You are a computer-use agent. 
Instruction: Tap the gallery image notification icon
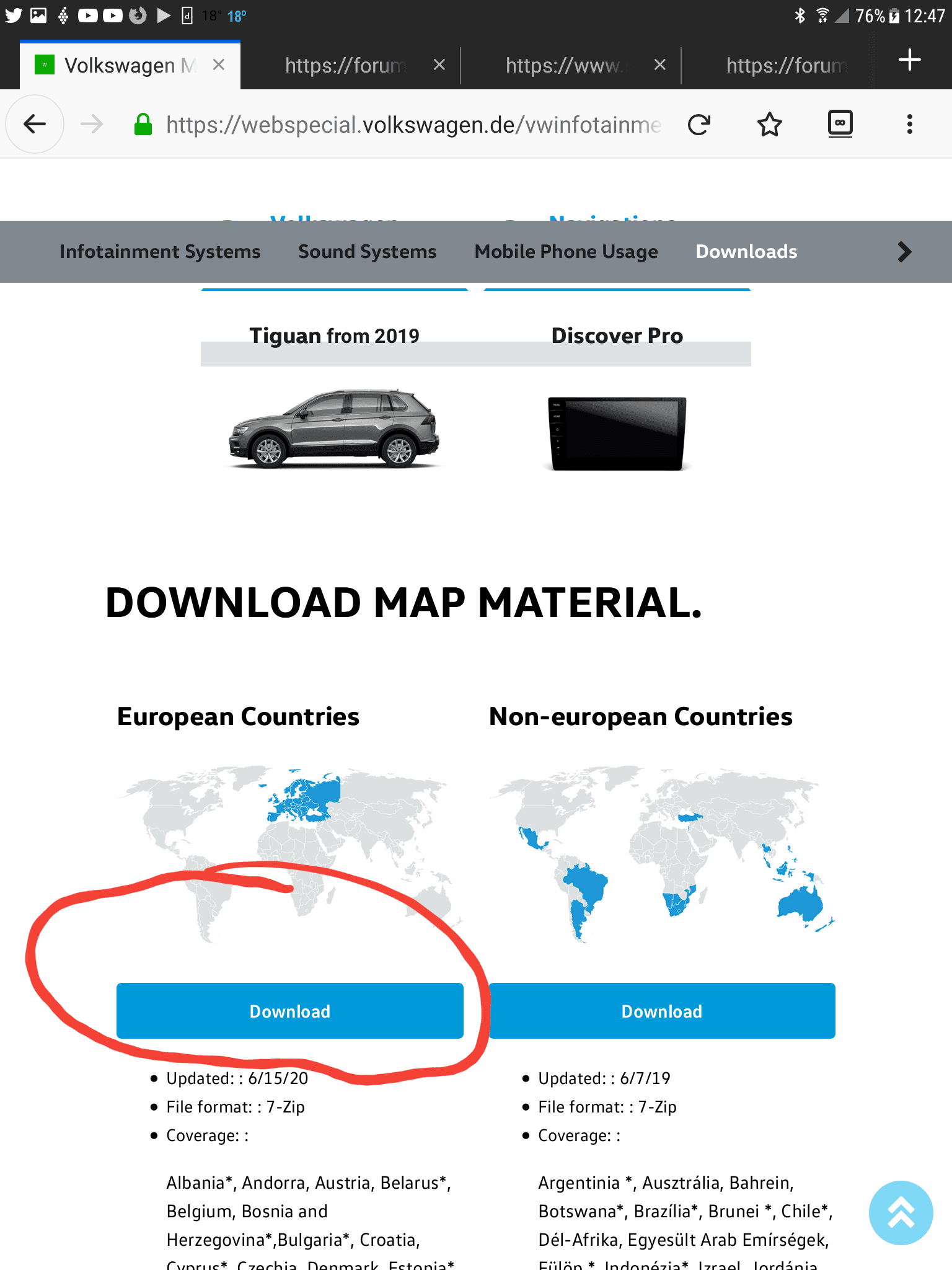click(38, 16)
